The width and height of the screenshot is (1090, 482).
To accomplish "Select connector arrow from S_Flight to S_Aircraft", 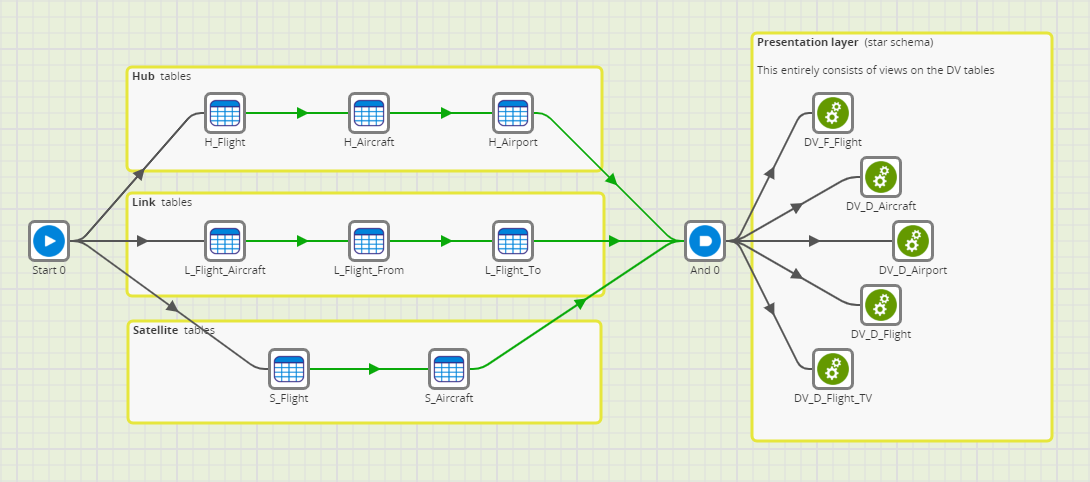I will coord(374,369).
